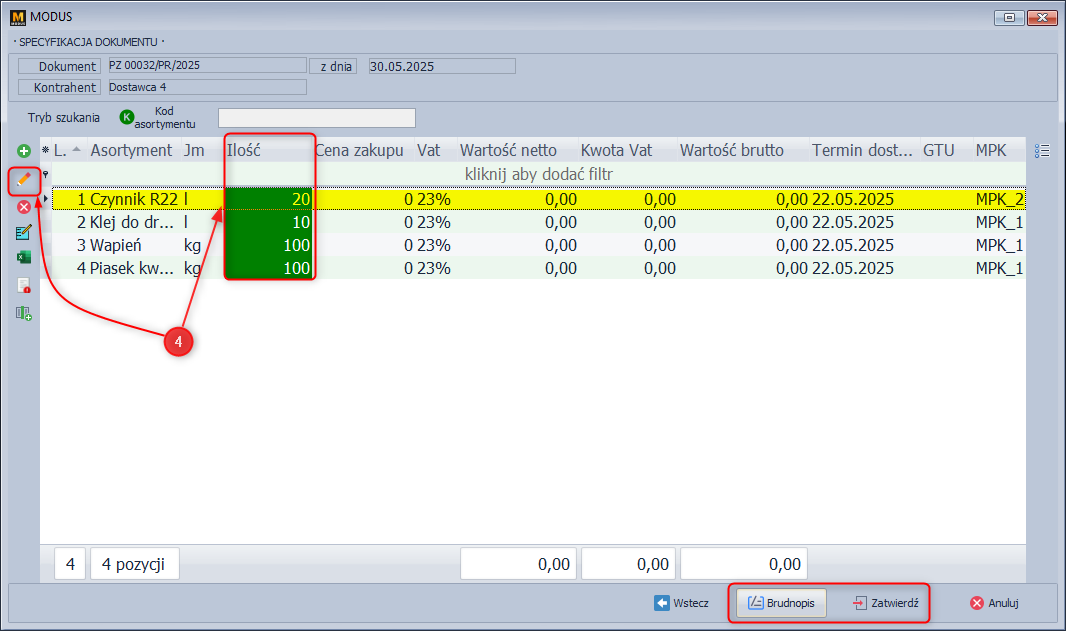Export the table with the Excel icon

(24, 258)
